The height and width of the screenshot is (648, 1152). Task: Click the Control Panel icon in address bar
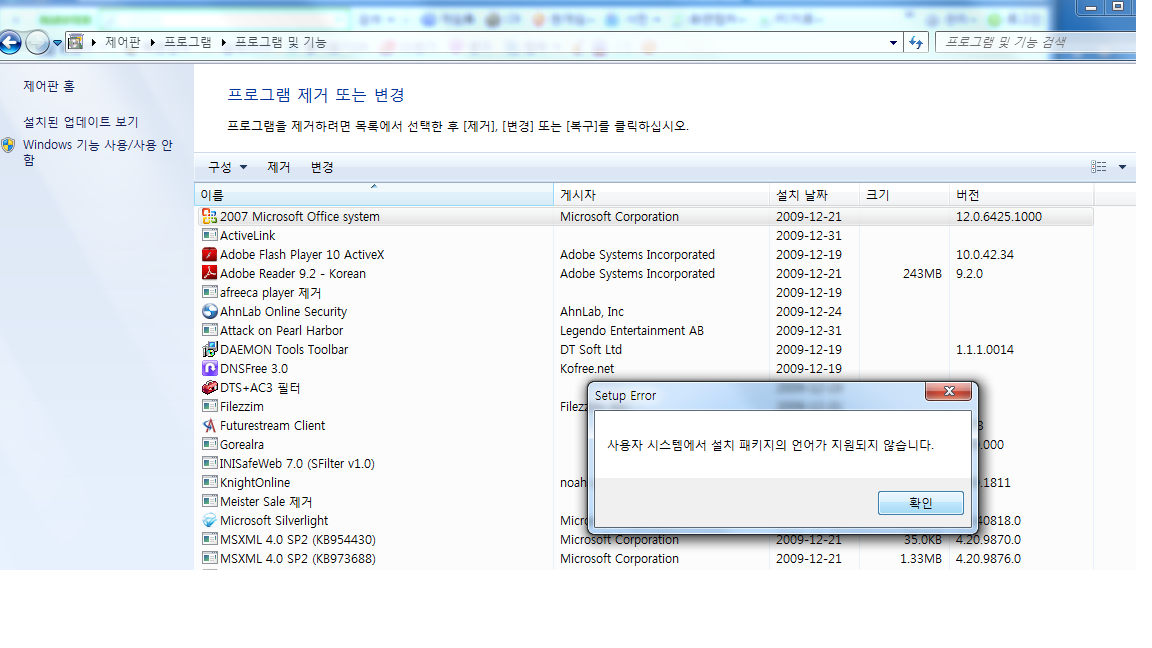coord(76,42)
